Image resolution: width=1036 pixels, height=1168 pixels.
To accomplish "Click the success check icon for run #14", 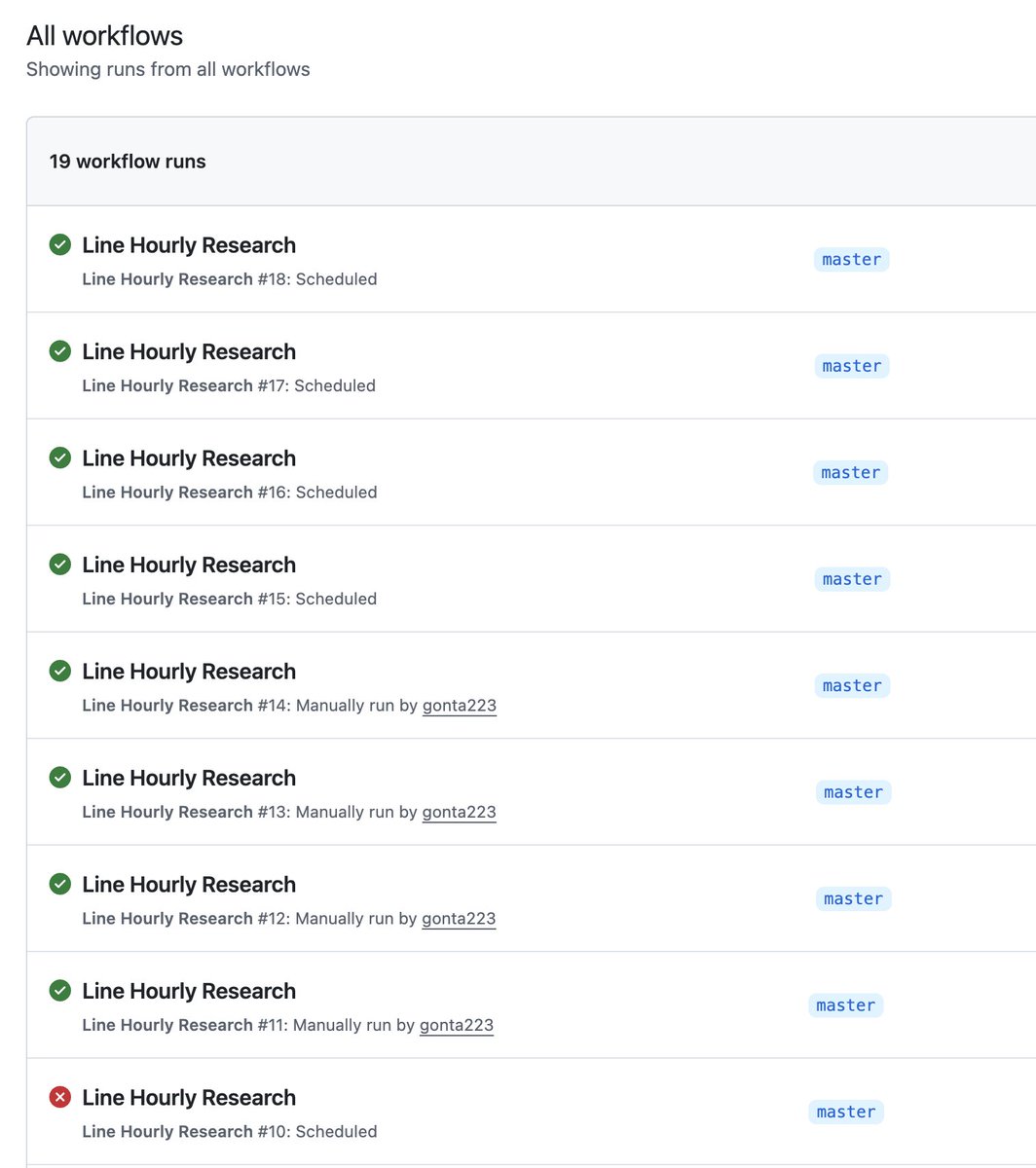I will (60, 672).
